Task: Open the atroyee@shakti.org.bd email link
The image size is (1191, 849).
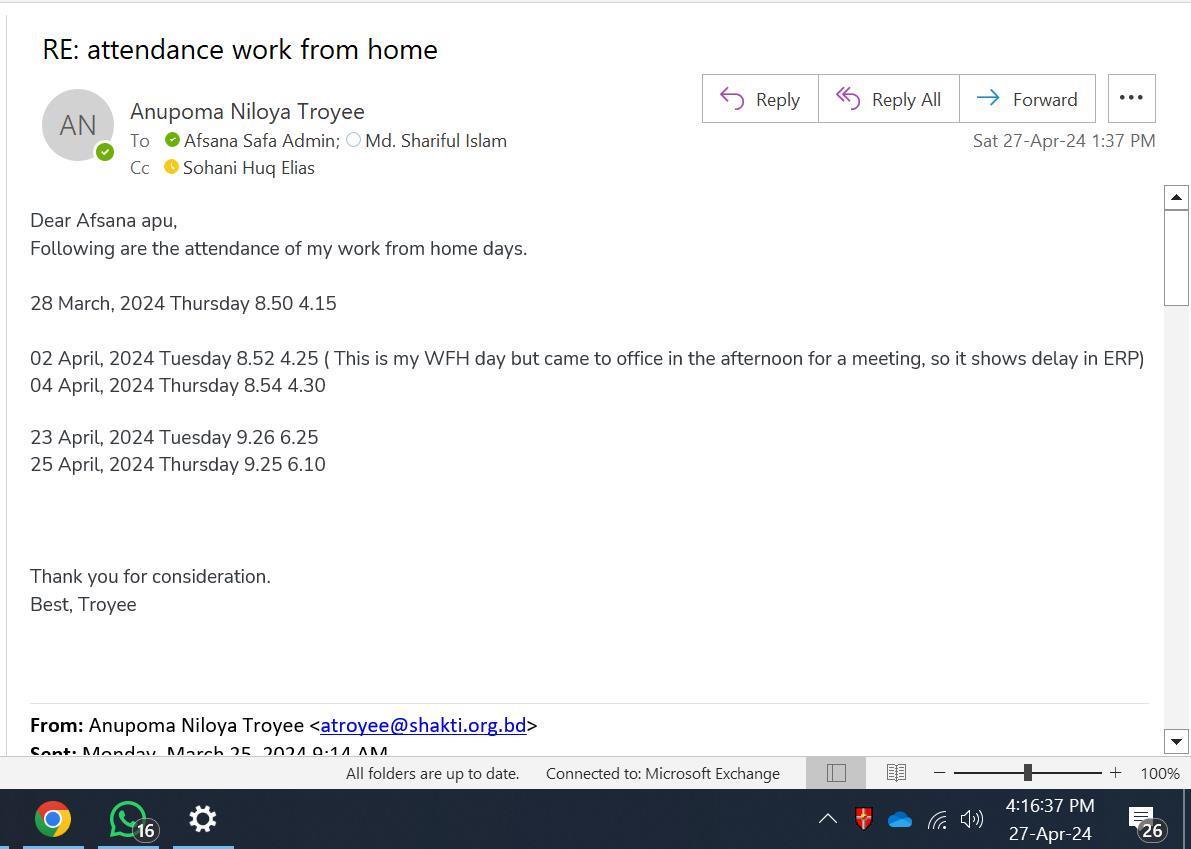Action: point(423,725)
